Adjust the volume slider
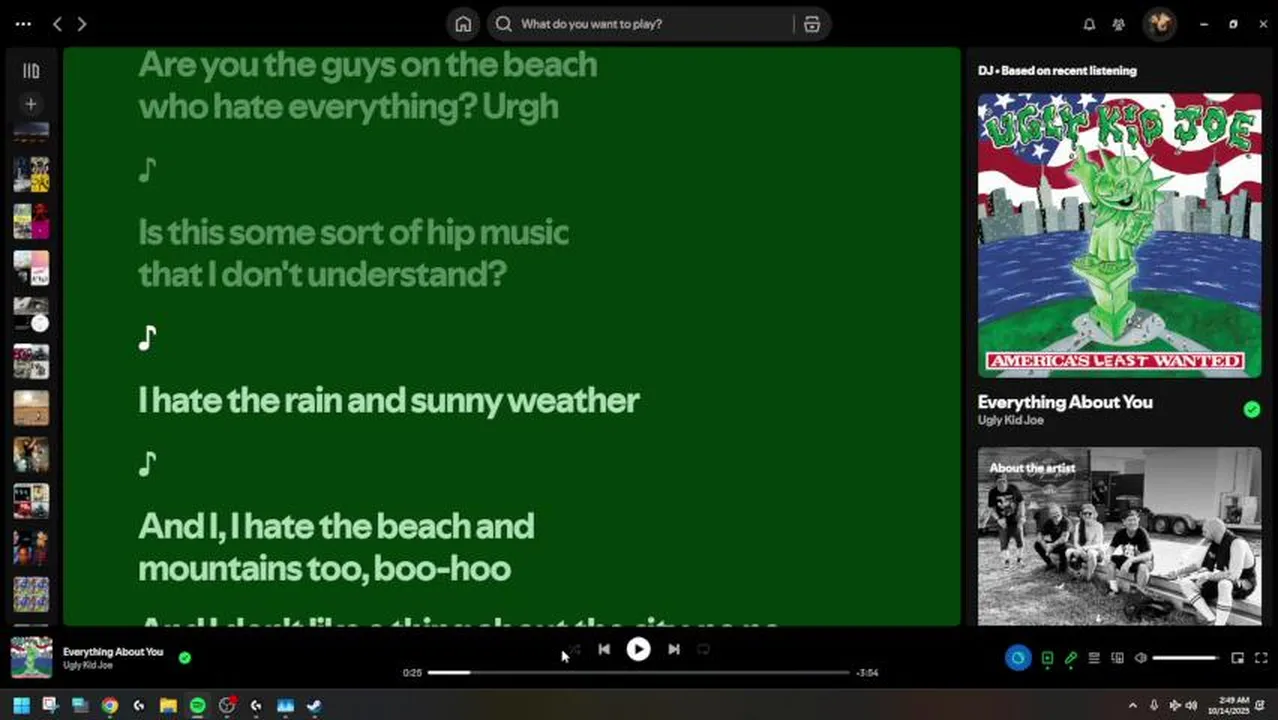 [1186, 658]
